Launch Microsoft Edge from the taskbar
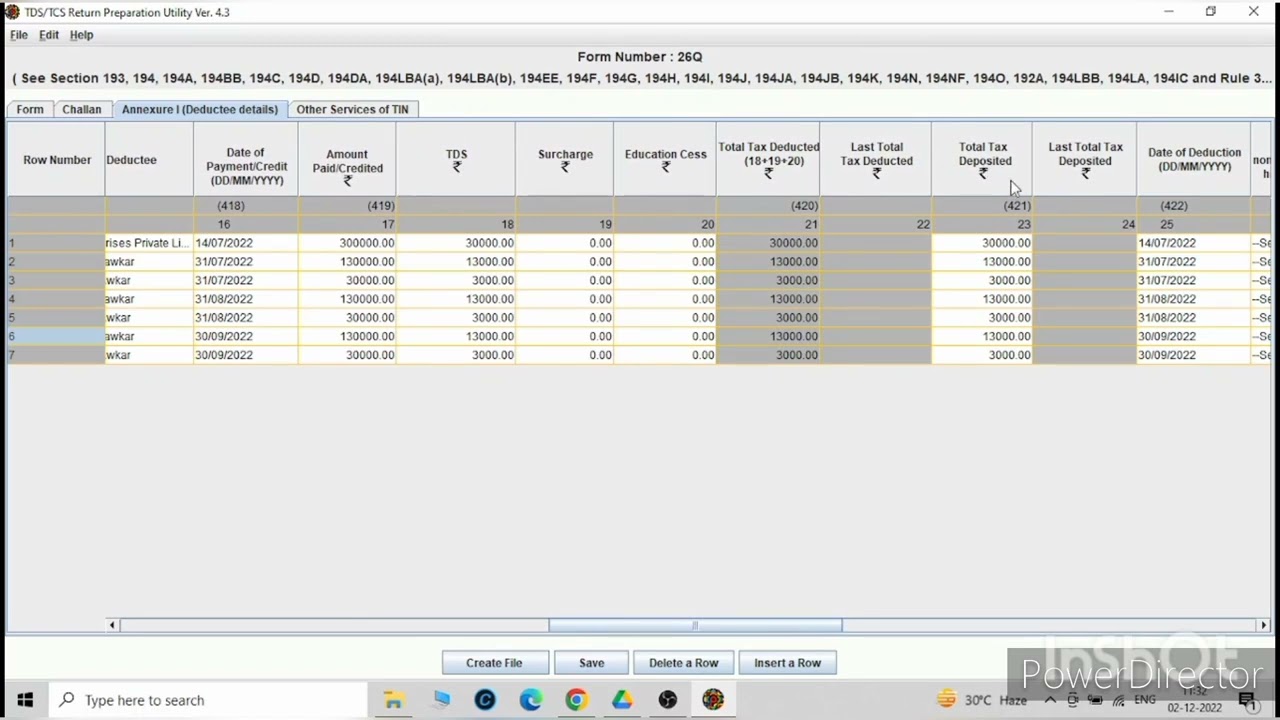Screen dimensions: 1280x720 coord(530,700)
